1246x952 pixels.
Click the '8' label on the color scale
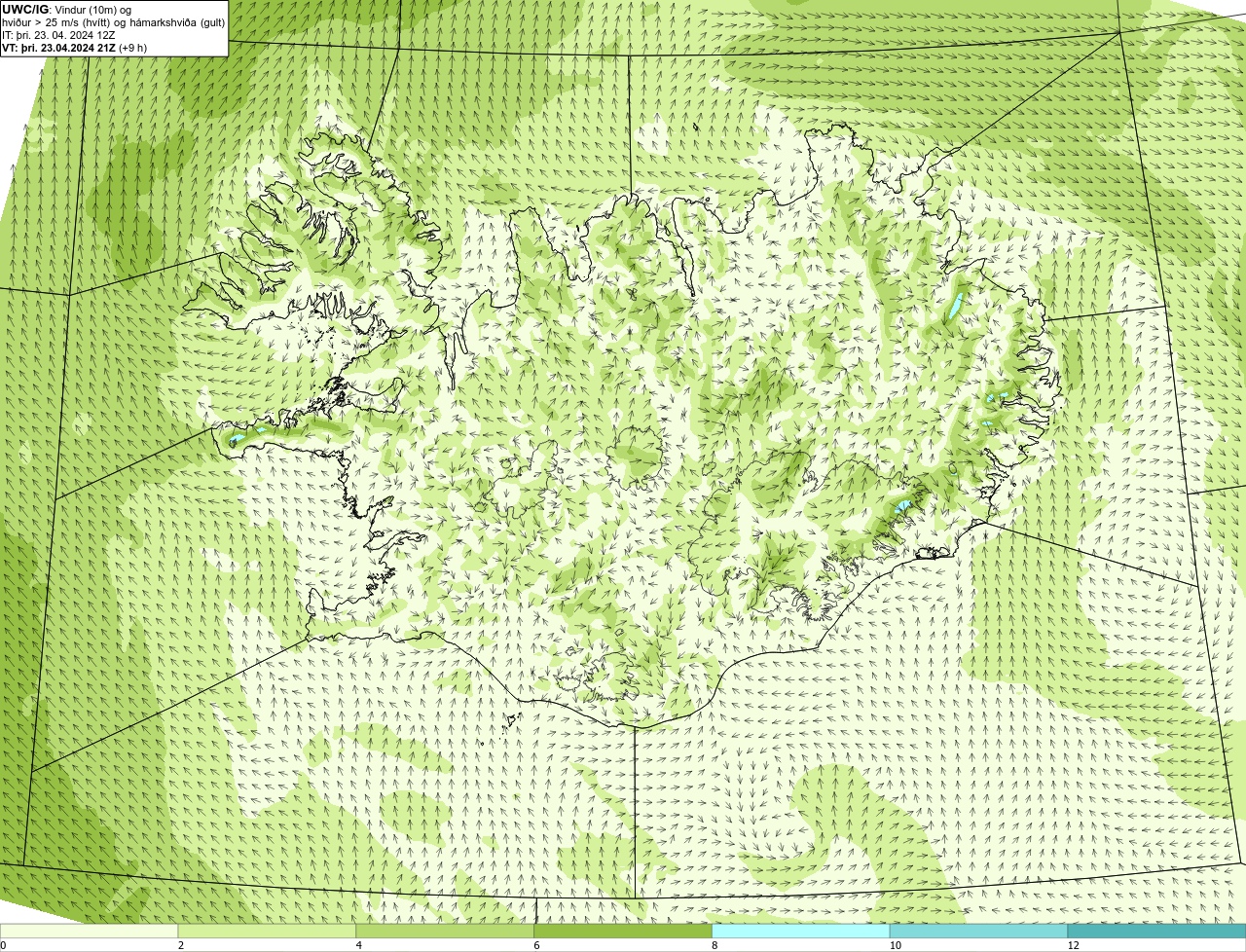point(715,945)
